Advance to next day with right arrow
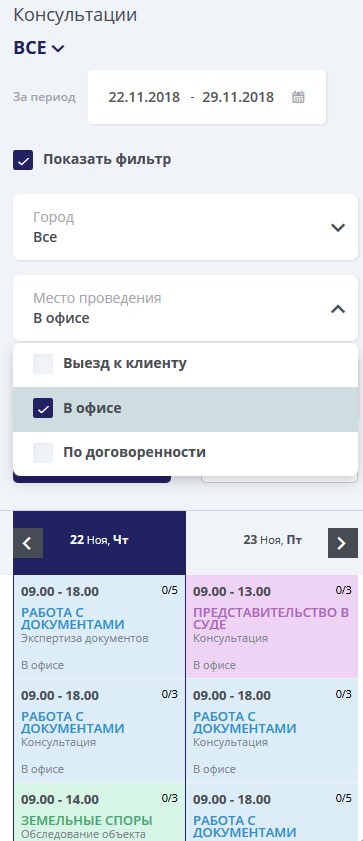The height and width of the screenshot is (841, 363). 342,543
